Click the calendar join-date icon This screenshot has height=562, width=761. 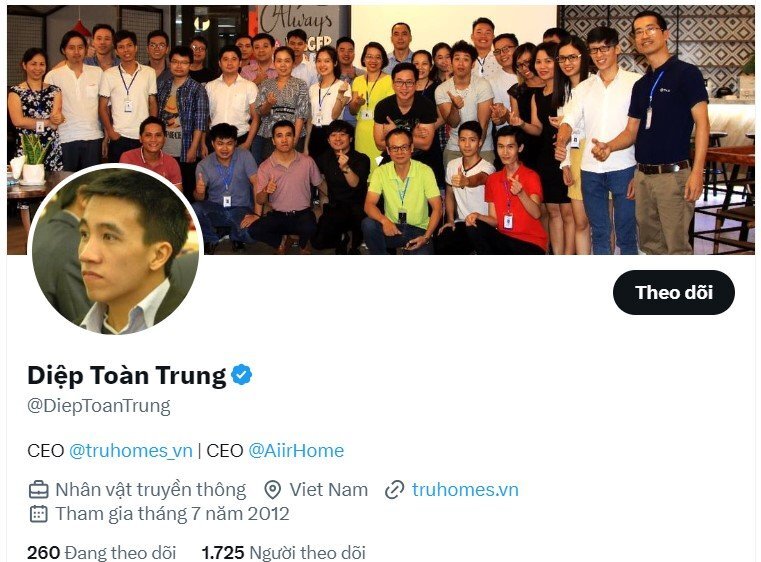[x=38, y=513]
